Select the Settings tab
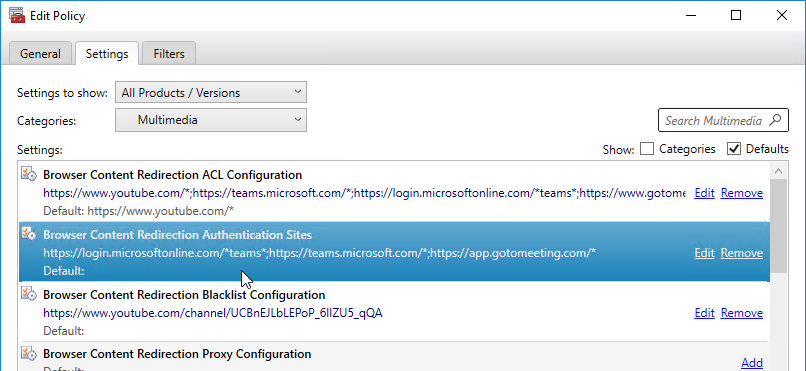This screenshot has height=371, width=806. pos(107,53)
